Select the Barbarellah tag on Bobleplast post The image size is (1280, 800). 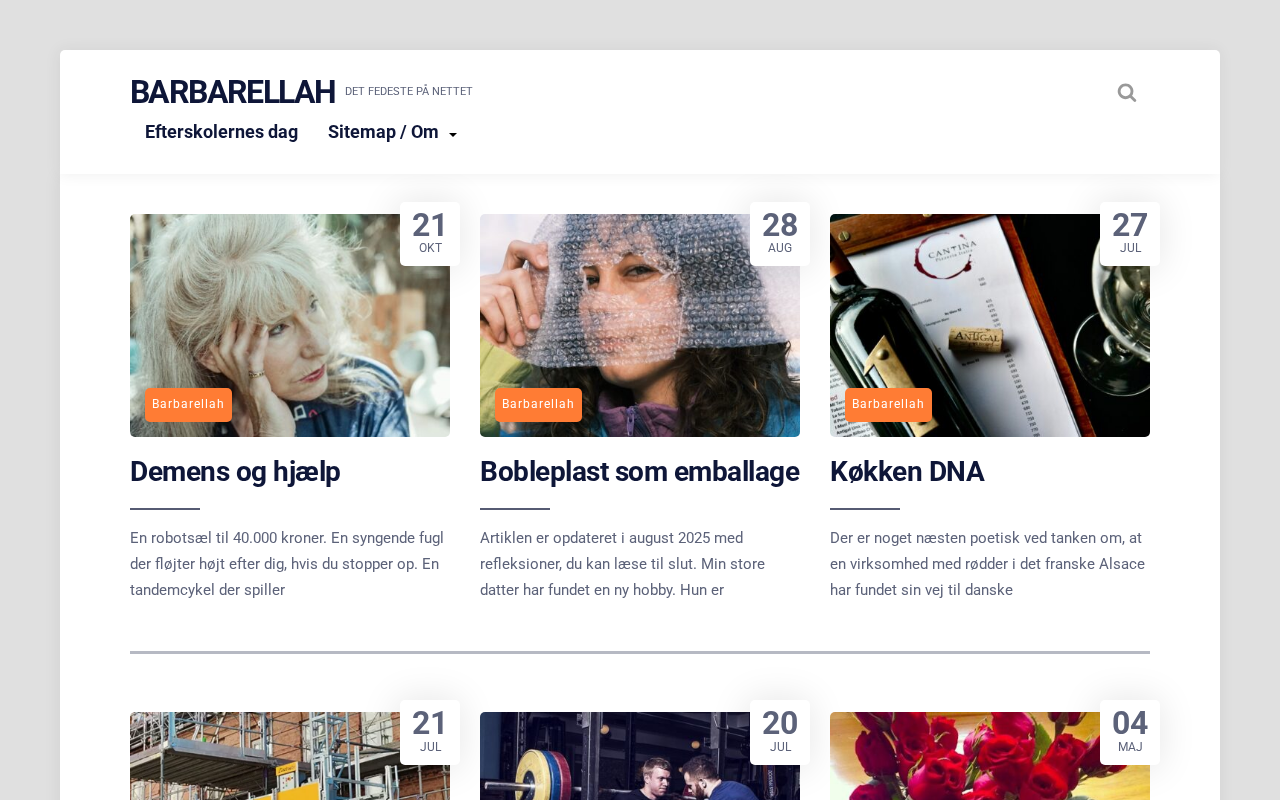pyautogui.click(x=538, y=405)
